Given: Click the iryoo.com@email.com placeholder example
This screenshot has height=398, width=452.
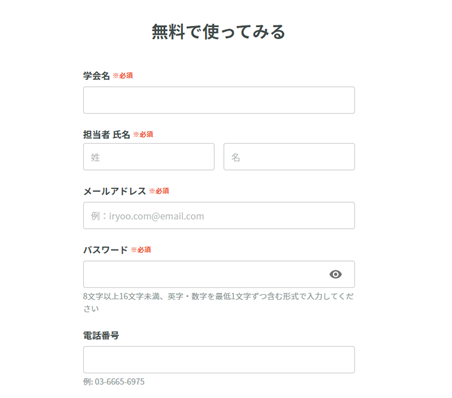Looking at the screenshot, I should point(157,216).
